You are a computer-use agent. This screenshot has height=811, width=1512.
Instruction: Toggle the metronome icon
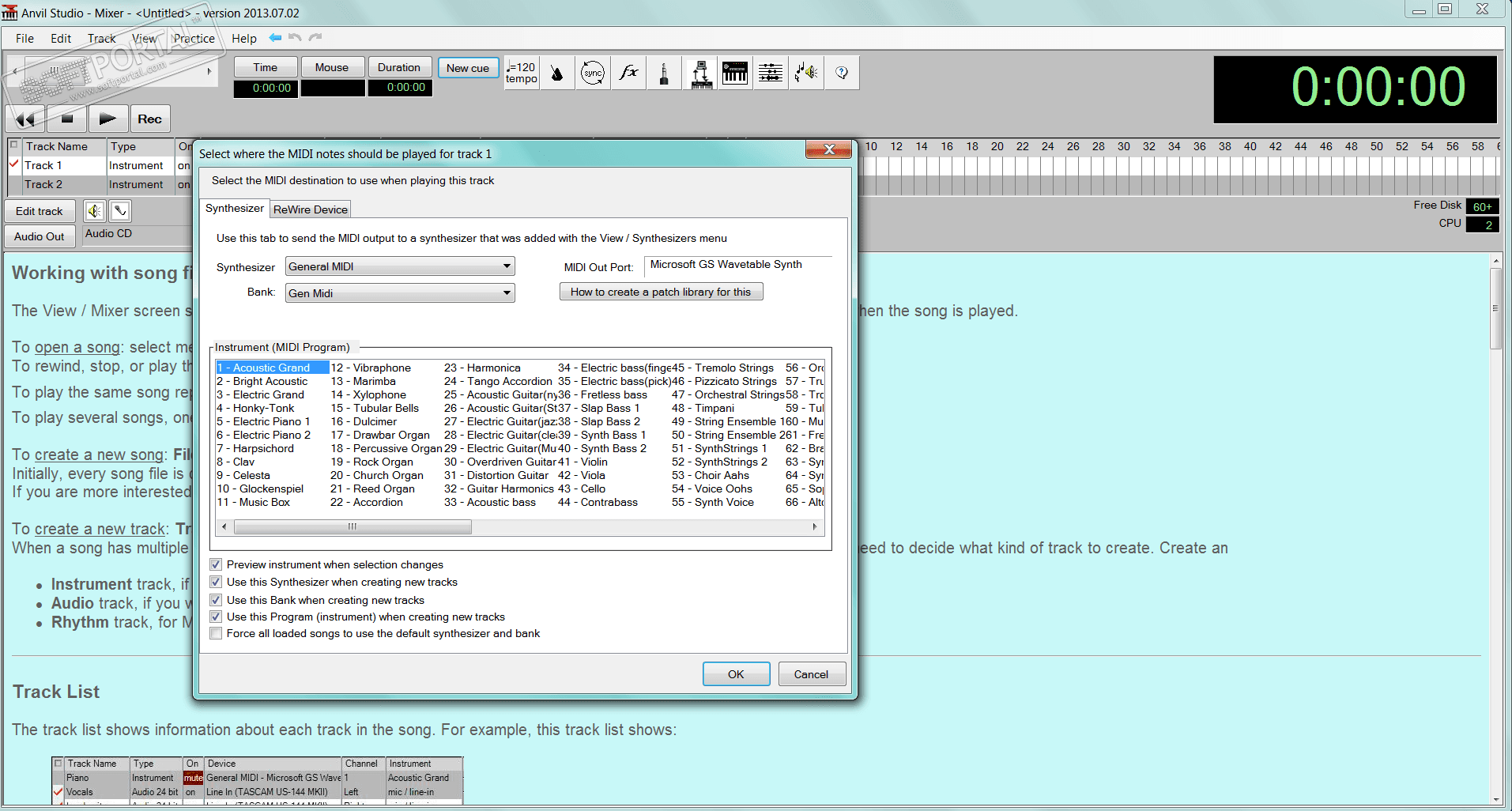coord(557,73)
